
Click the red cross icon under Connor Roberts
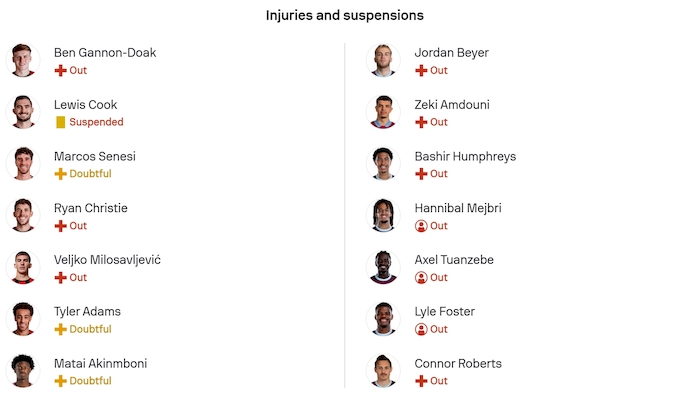(421, 381)
